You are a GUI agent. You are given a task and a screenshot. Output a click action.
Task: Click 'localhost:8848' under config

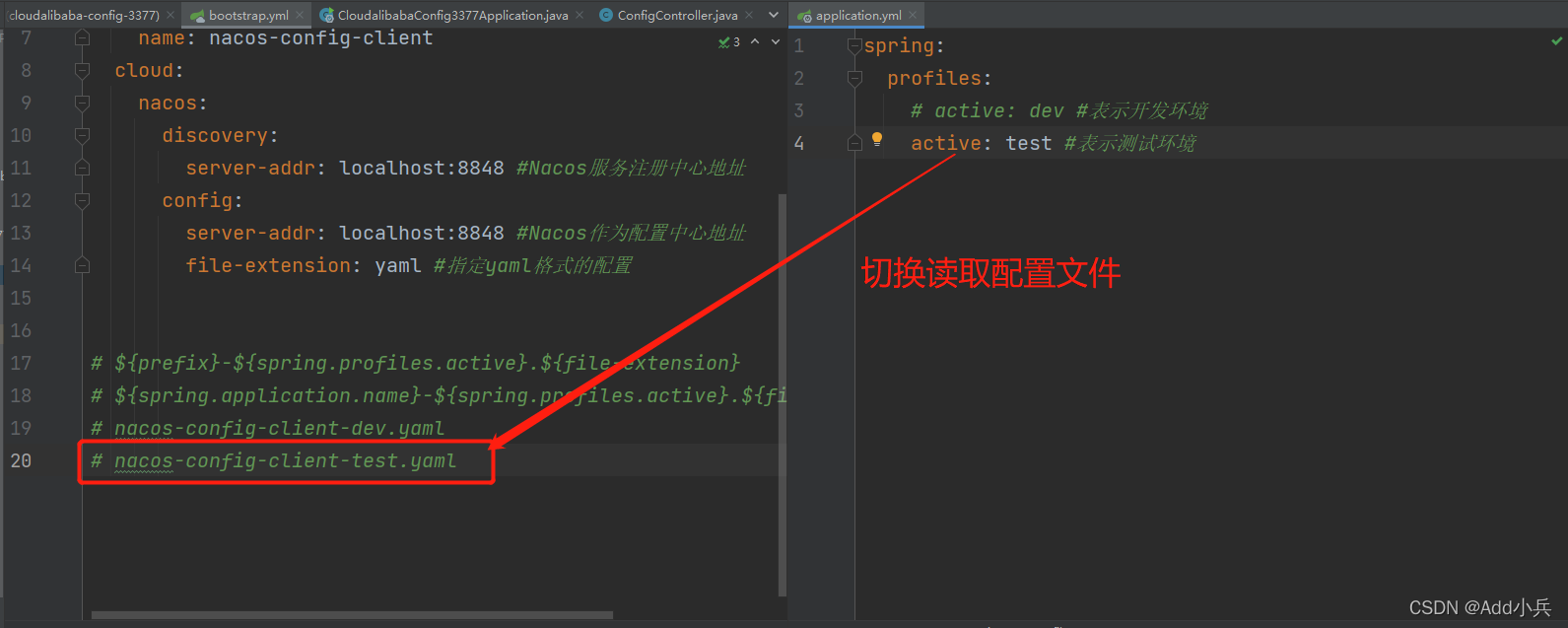[422, 233]
